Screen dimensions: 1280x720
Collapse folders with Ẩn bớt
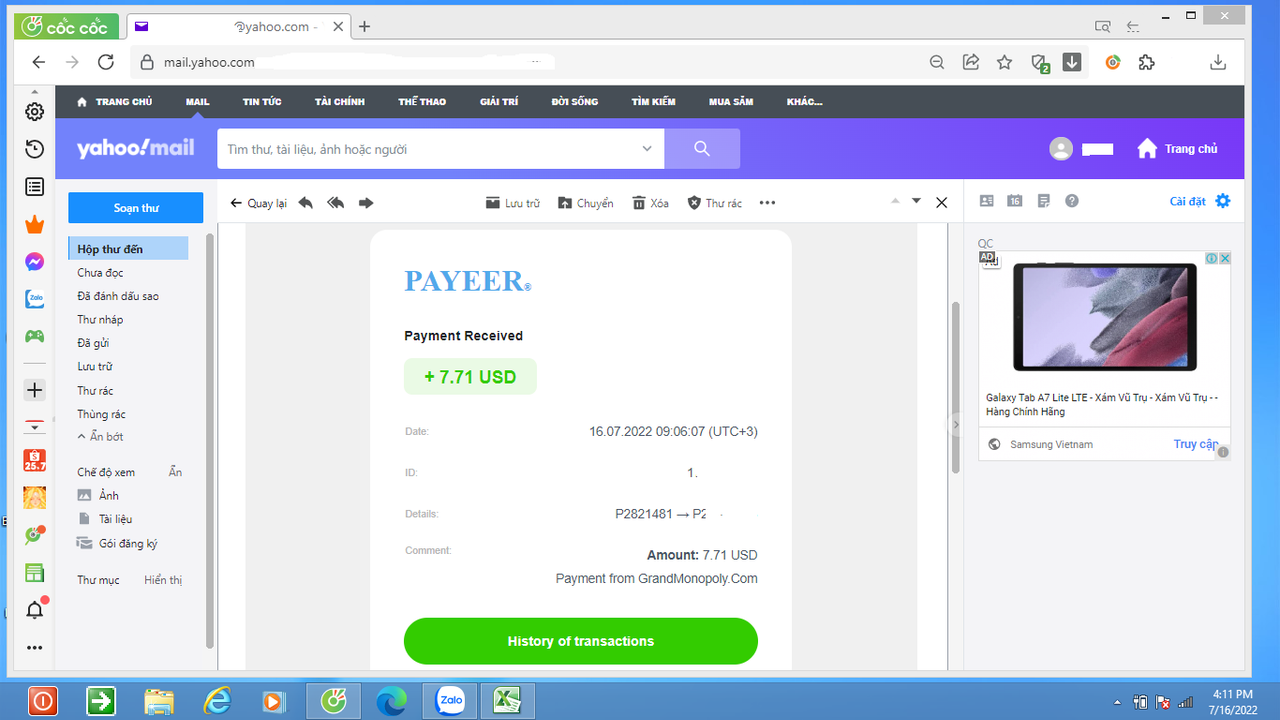point(100,437)
